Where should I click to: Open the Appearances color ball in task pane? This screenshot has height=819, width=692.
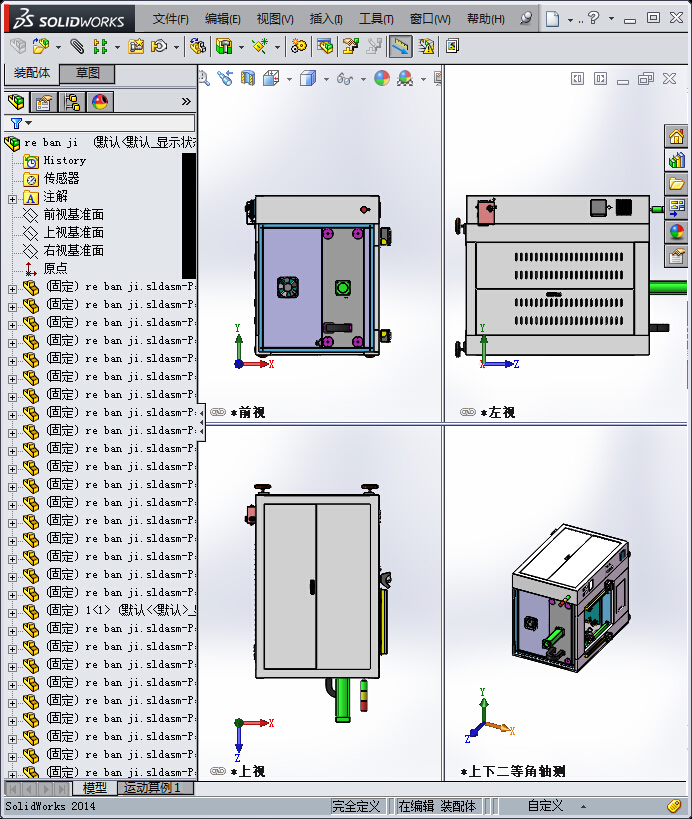point(677,231)
